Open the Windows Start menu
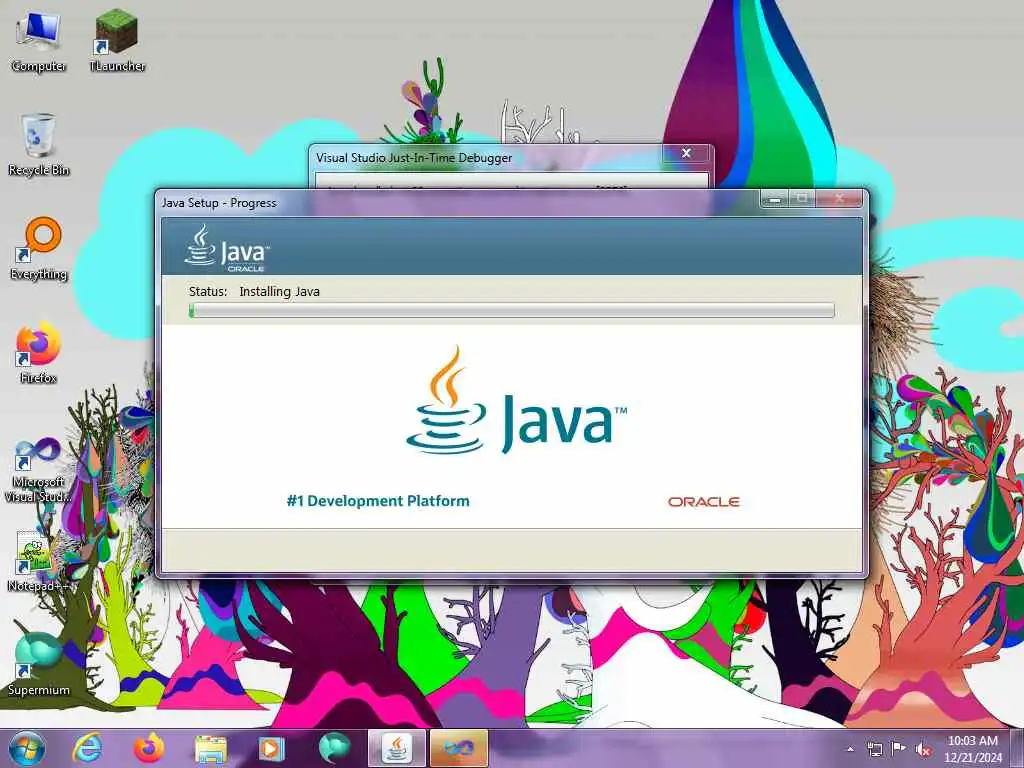The width and height of the screenshot is (1024, 768). click(27, 748)
